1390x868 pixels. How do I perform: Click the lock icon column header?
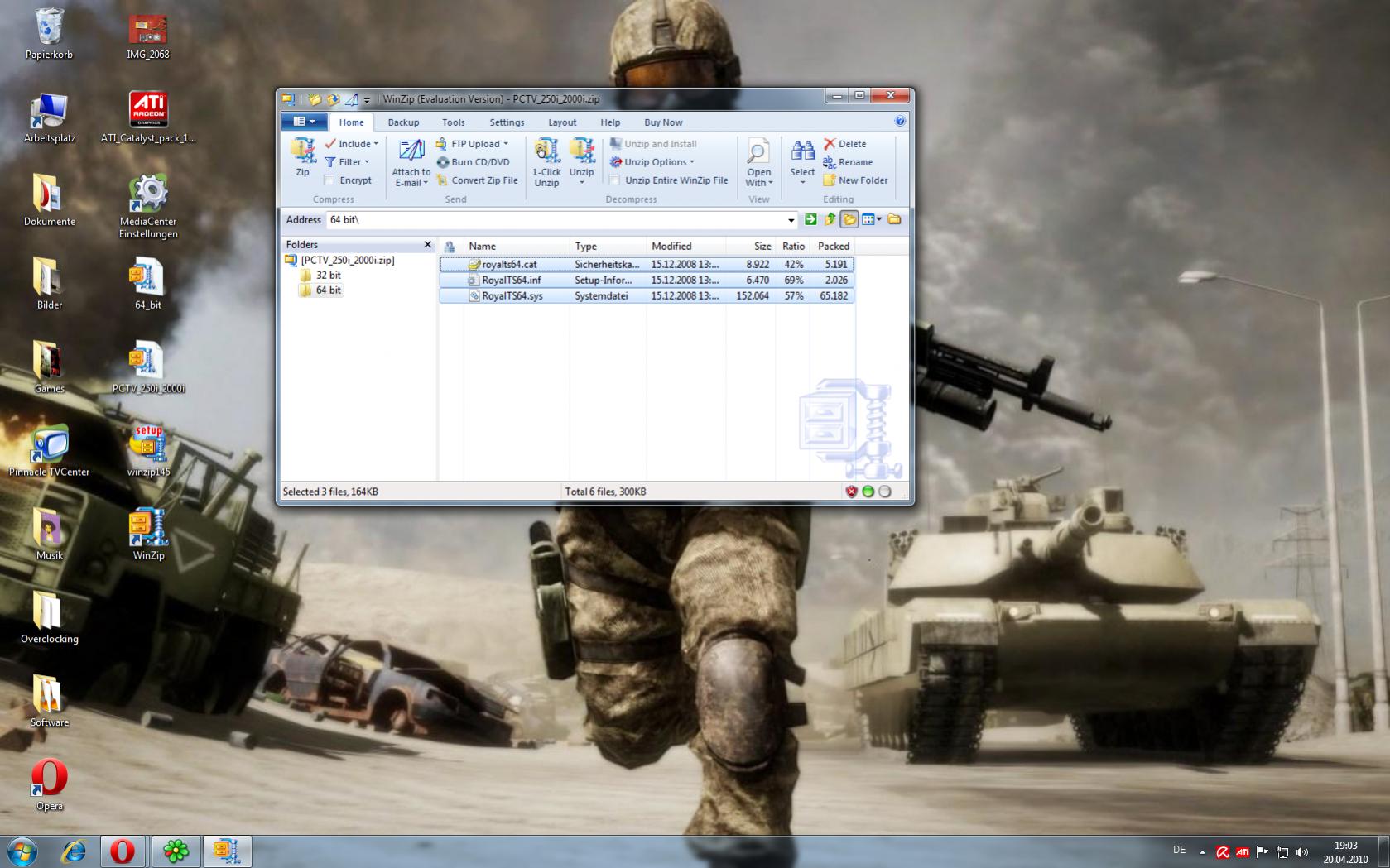pyautogui.click(x=450, y=247)
